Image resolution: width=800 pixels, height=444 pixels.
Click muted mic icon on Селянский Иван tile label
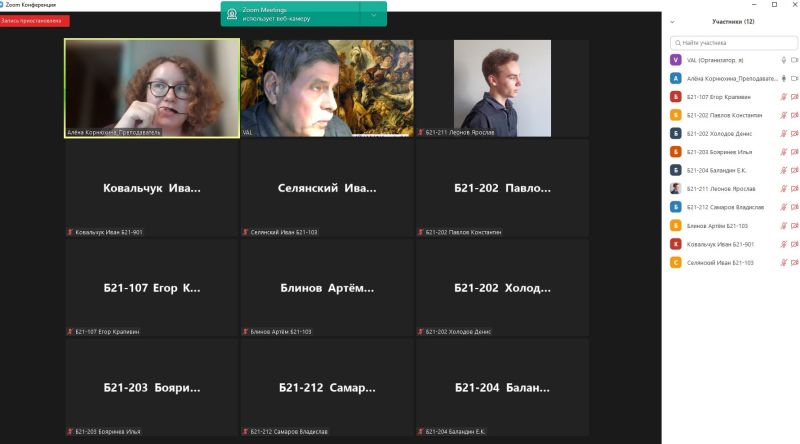coord(245,232)
